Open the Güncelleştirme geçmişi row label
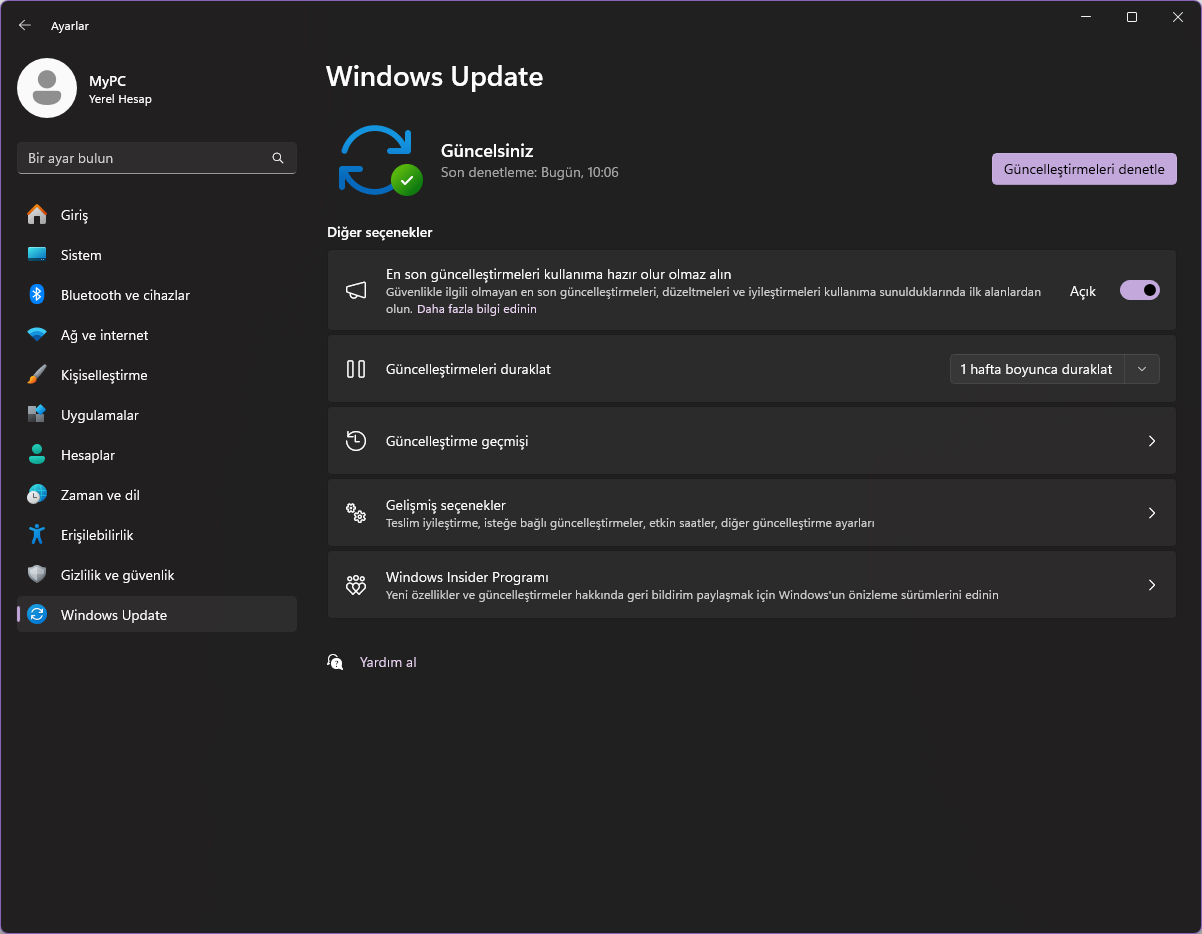The image size is (1202, 934). 457,441
